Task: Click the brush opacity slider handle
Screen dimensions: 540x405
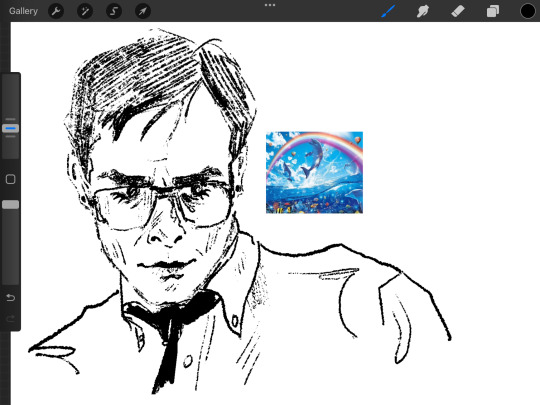Action: click(10, 205)
